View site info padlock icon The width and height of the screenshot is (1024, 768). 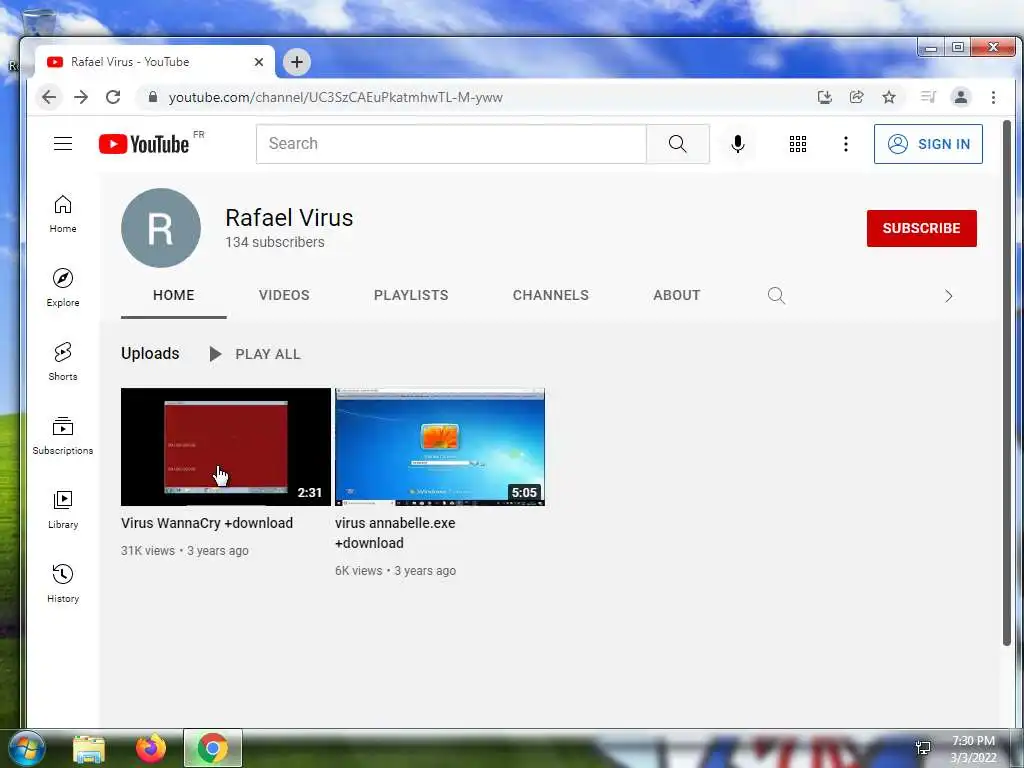(x=153, y=97)
